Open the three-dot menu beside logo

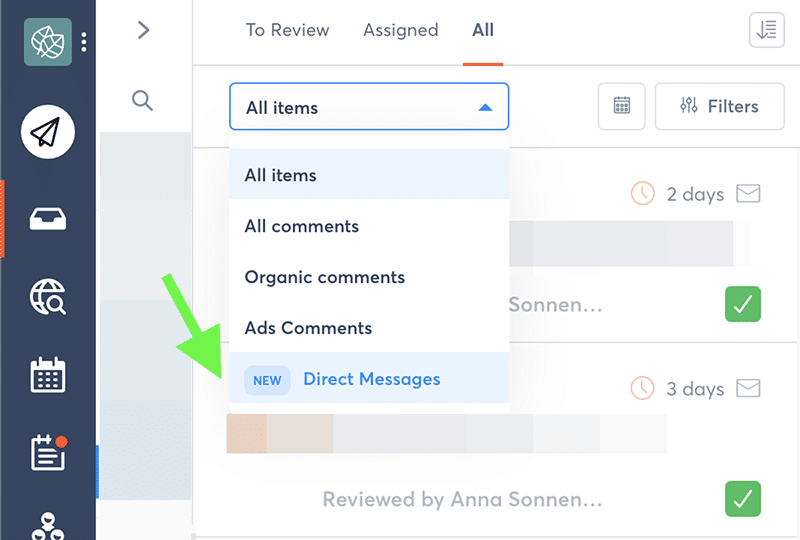coord(84,42)
